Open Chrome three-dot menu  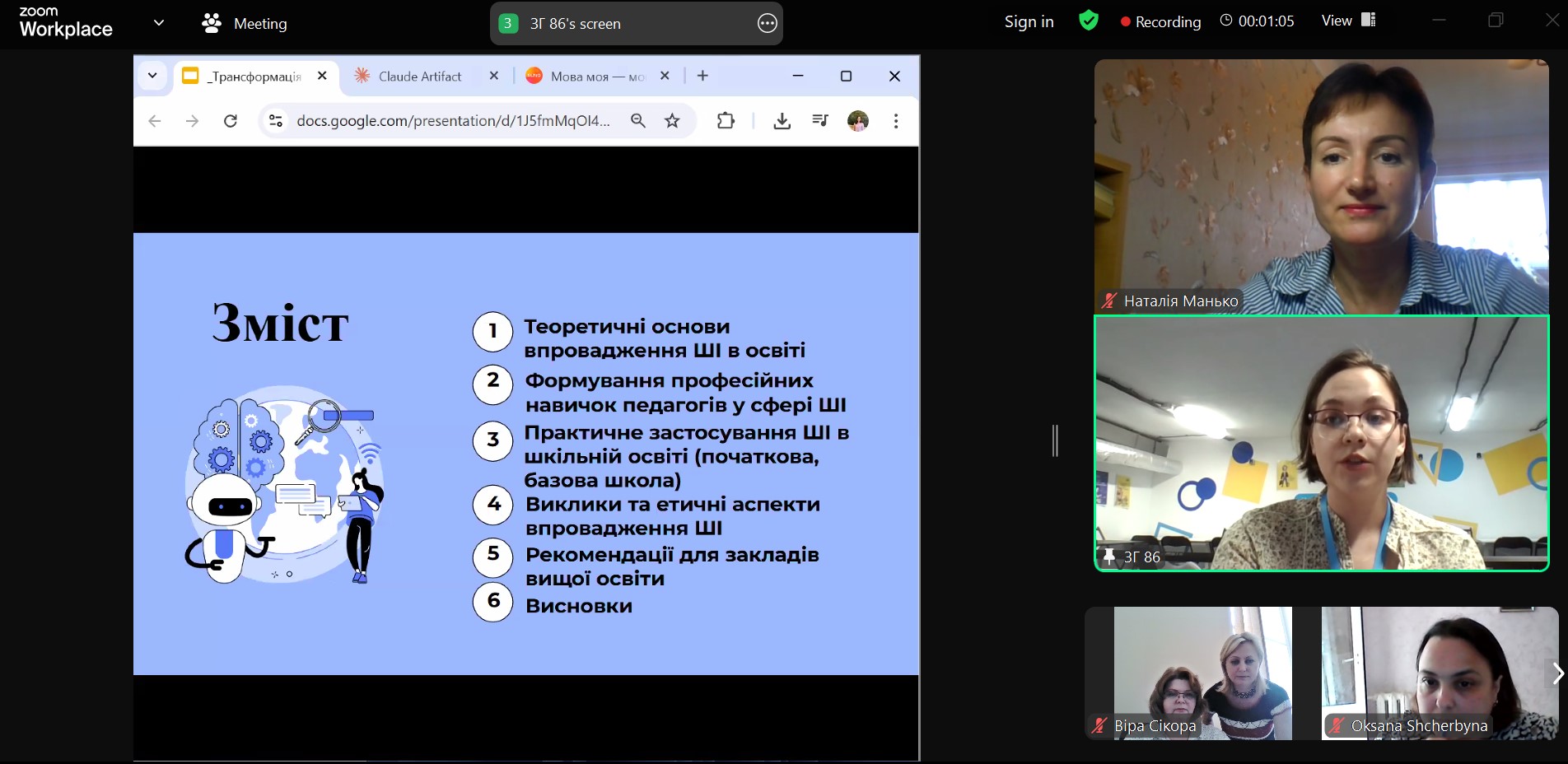pos(896,121)
